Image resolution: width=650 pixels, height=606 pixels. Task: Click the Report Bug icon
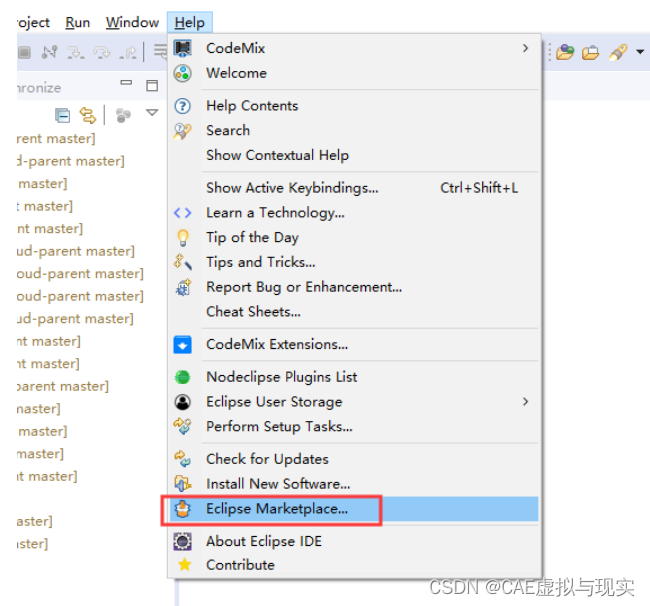(183, 287)
